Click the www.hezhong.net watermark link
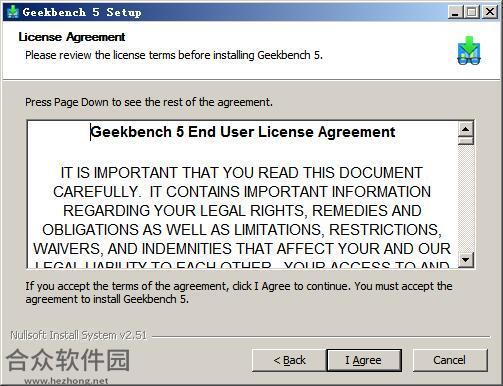Image resolution: width=503 pixels, height=386 pixels. coord(66,381)
